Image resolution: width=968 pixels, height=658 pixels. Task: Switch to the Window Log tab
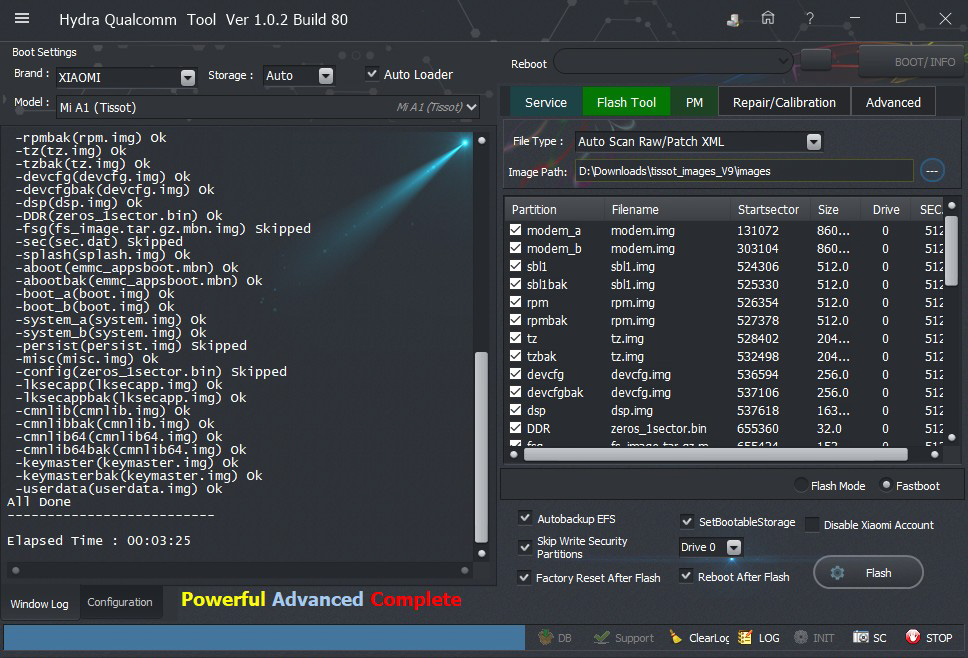pyautogui.click(x=40, y=603)
